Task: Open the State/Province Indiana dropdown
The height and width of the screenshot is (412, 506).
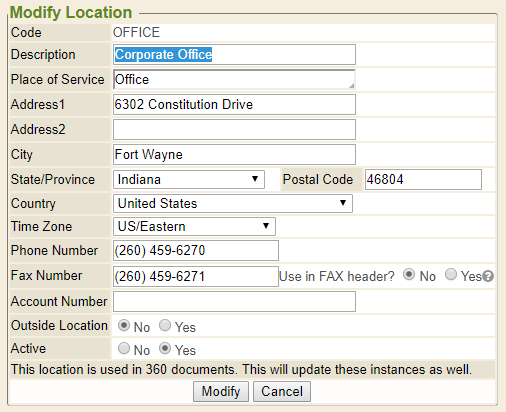Action: (189, 179)
